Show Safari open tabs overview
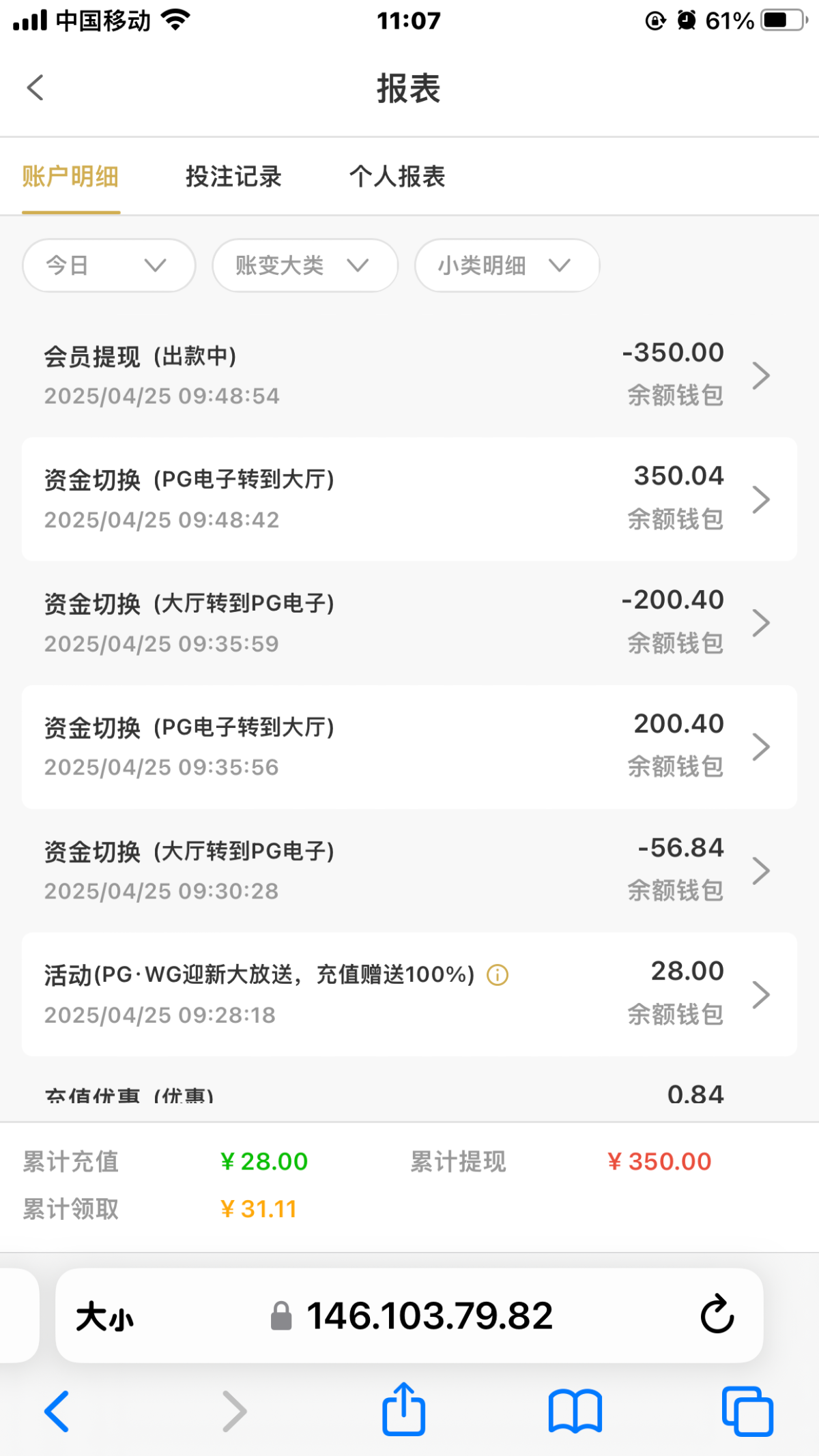The height and width of the screenshot is (1456, 819). tap(747, 1410)
